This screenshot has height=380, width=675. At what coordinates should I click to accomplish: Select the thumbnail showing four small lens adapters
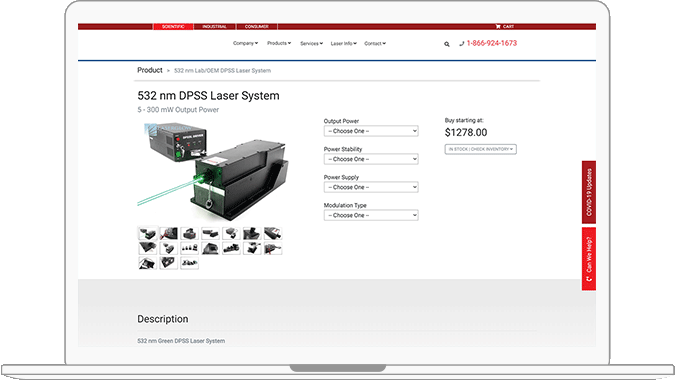pyautogui.click(x=189, y=248)
